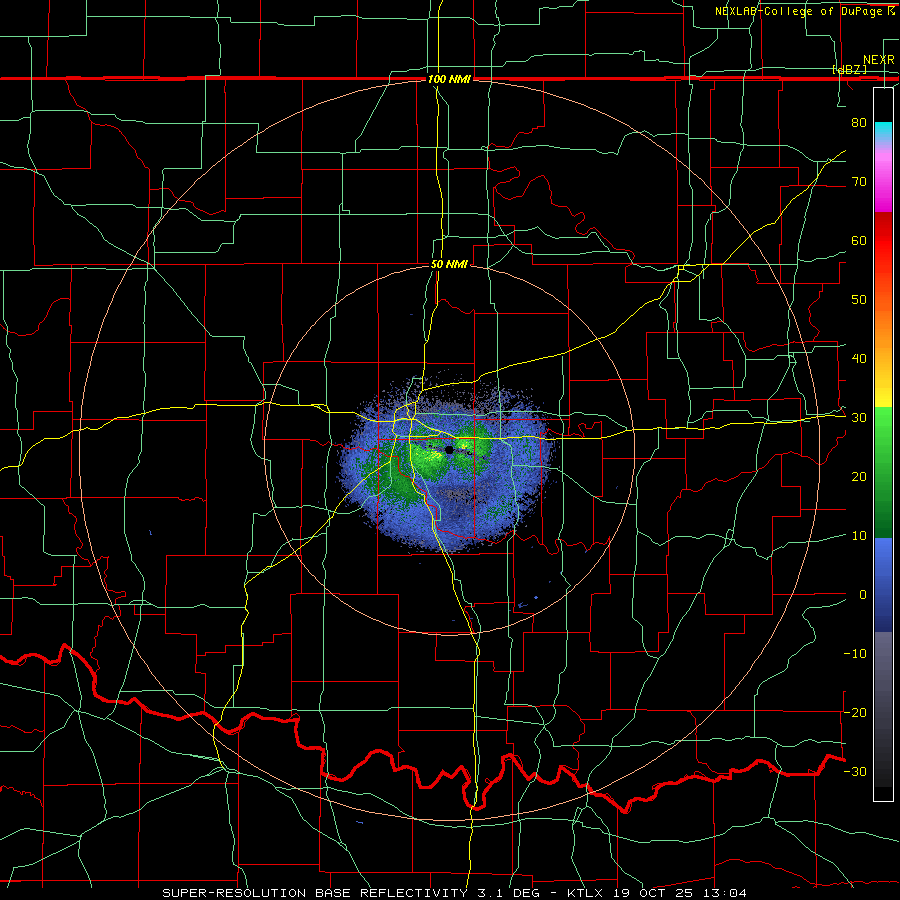
Task: Click the NEXR label above the color scale
Action: (878, 60)
